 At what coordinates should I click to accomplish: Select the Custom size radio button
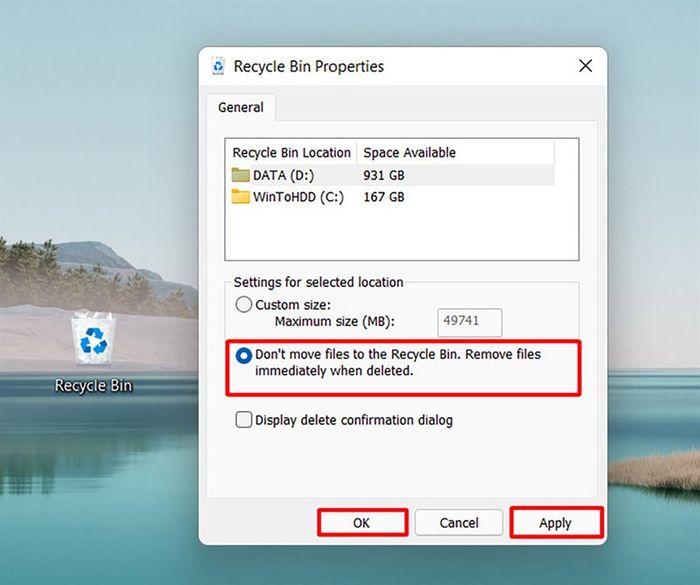[x=244, y=305]
